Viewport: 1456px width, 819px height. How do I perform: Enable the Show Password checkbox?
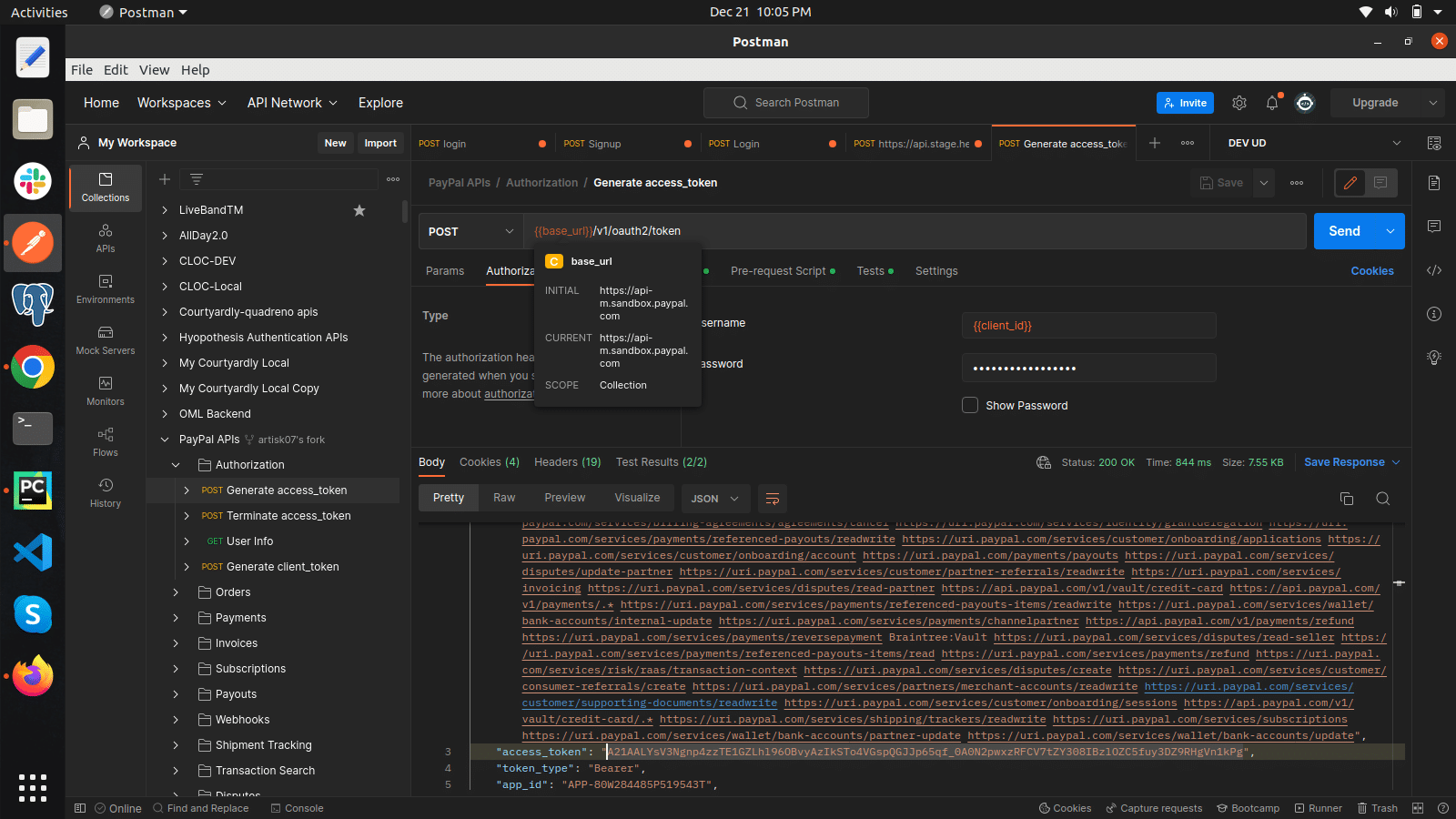(x=970, y=405)
